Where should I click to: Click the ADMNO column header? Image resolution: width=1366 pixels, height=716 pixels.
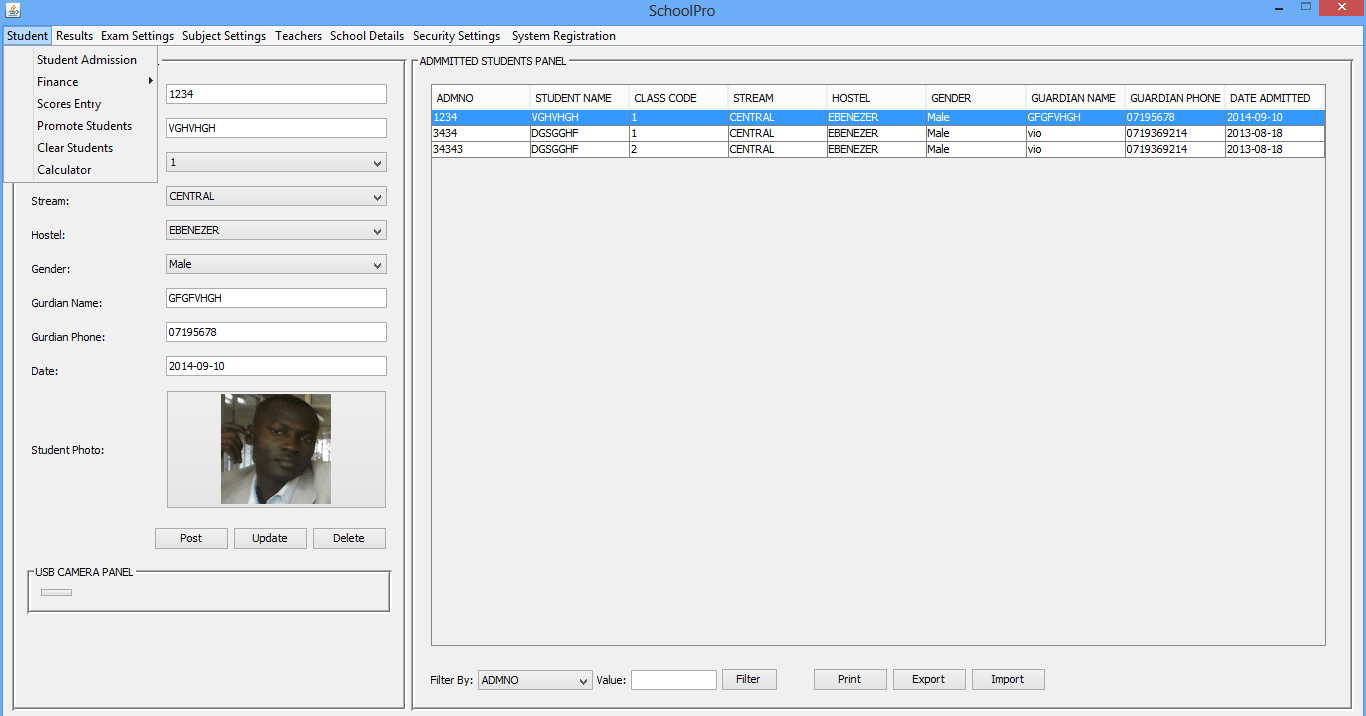(x=481, y=98)
